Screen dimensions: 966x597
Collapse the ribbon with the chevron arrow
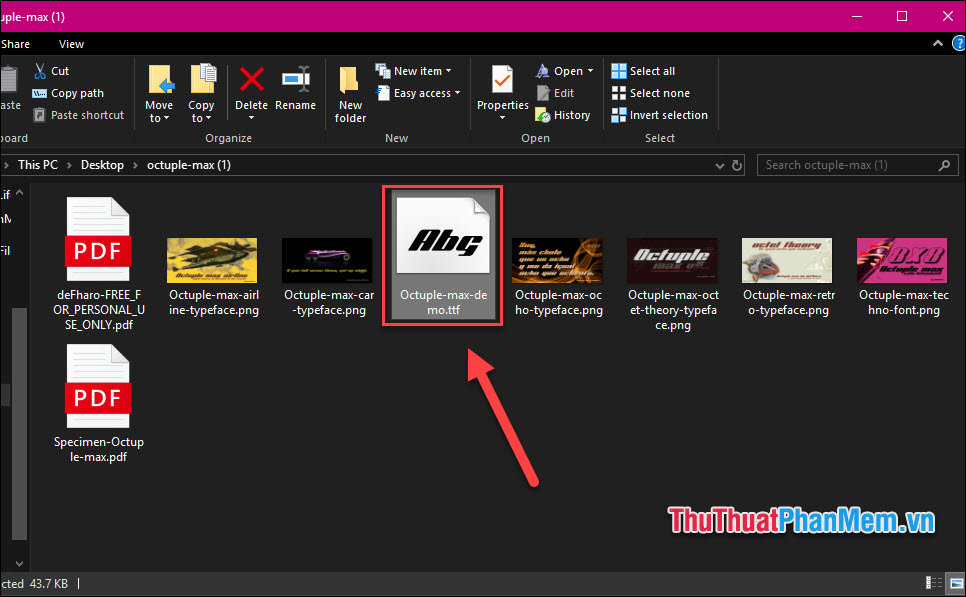coord(937,43)
